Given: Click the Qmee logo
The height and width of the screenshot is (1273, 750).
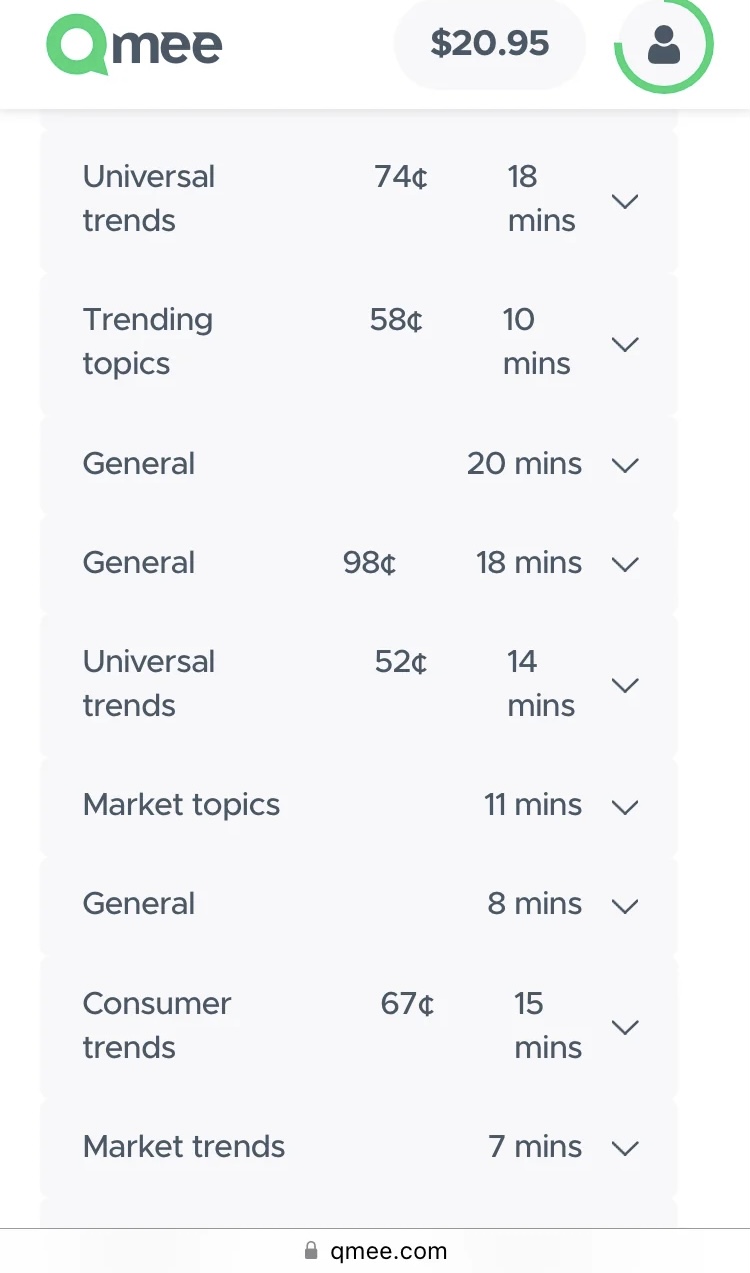Looking at the screenshot, I should (x=134, y=46).
